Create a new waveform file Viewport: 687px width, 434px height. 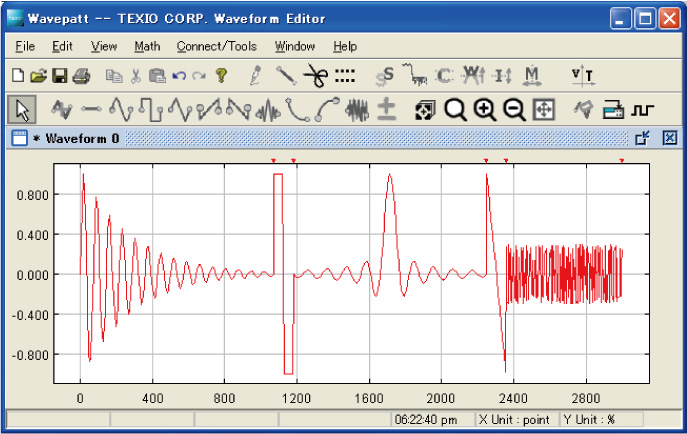(18, 75)
